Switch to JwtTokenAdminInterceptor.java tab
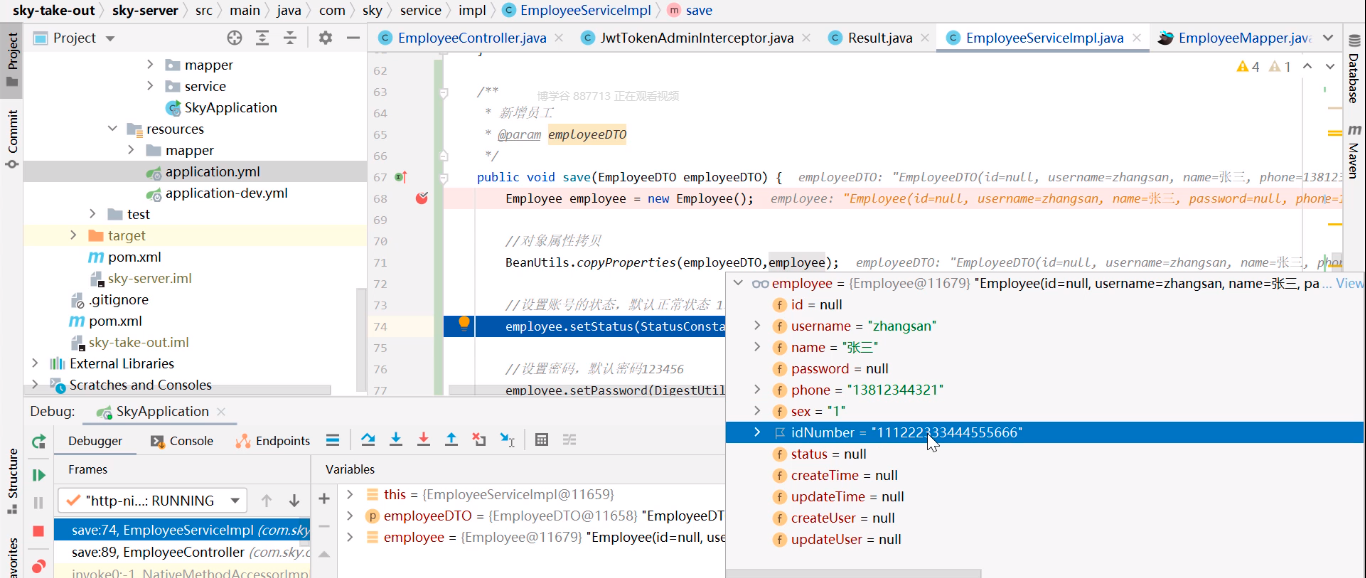Image resolution: width=1366 pixels, height=578 pixels. (x=698, y=38)
